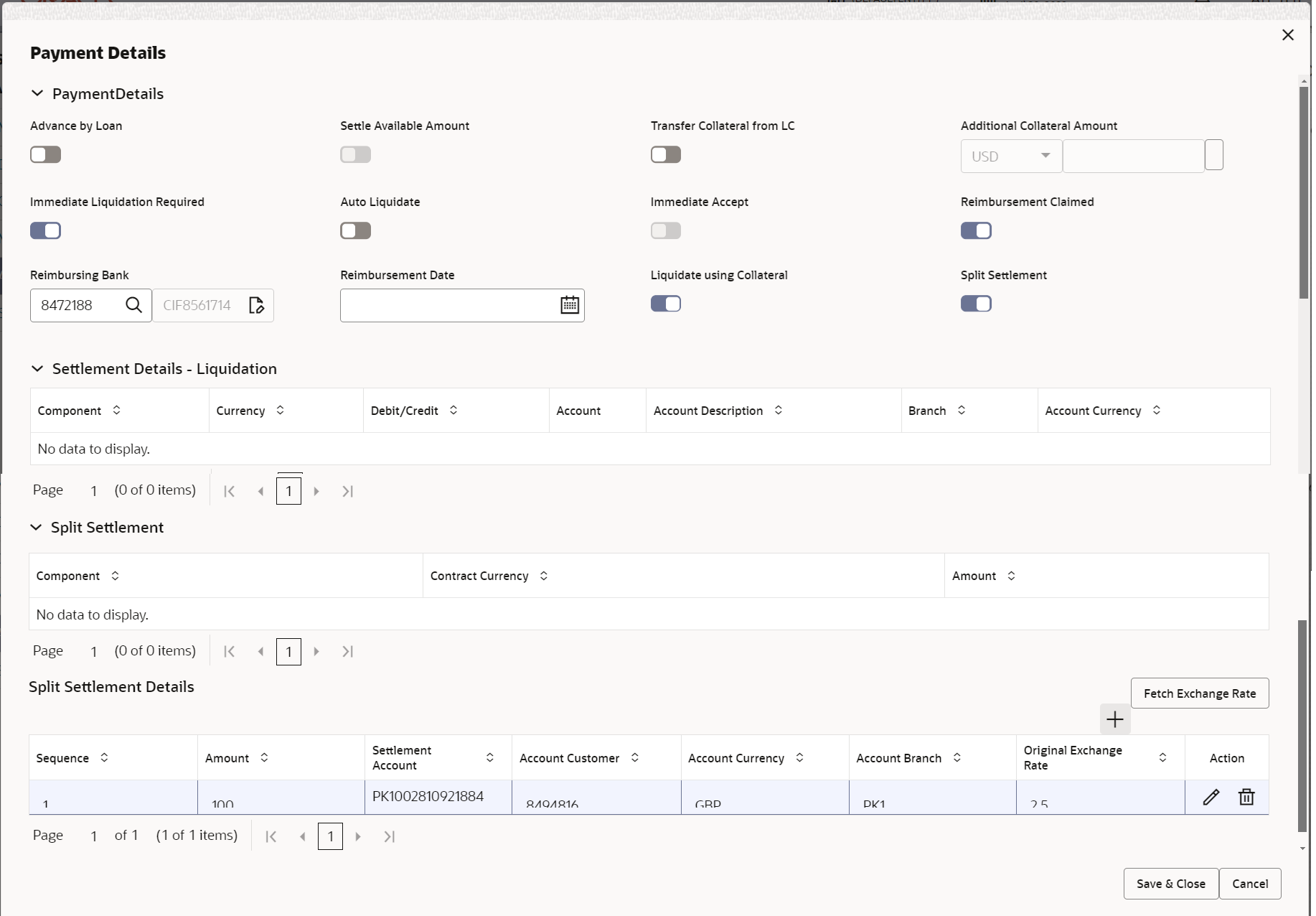Click the Fetch Exchange Rate button
Screen dimensions: 1316x916
click(x=1200, y=693)
